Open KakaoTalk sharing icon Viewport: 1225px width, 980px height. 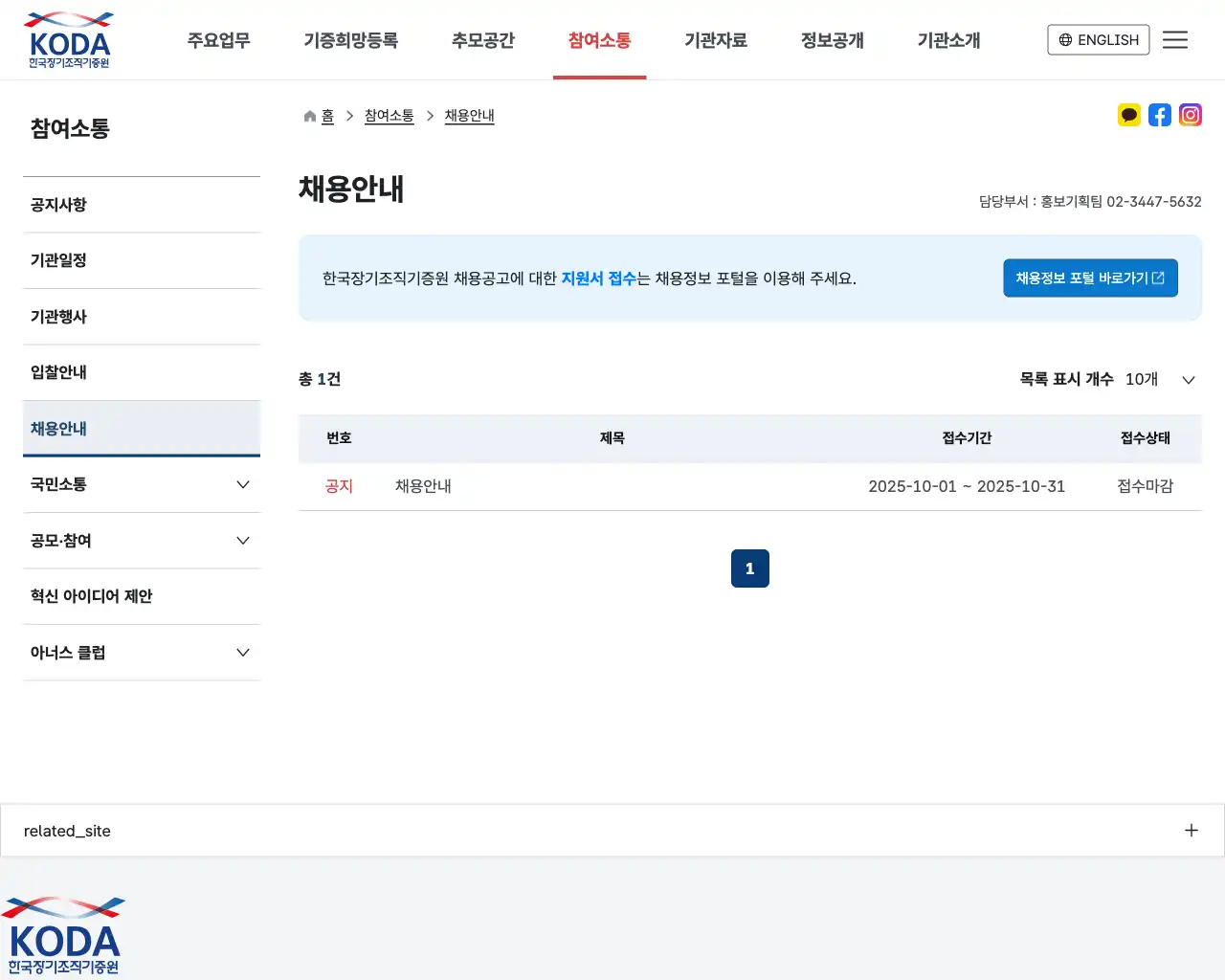tap(1129, 115)
